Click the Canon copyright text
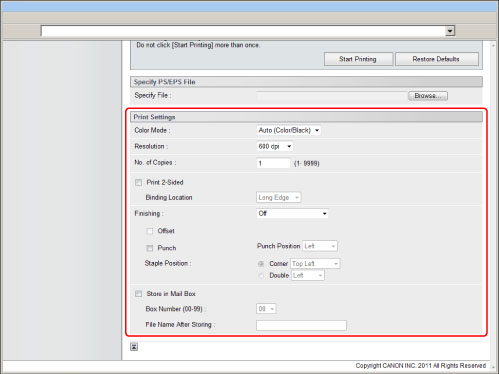499x374 pixels. (421, 366)
